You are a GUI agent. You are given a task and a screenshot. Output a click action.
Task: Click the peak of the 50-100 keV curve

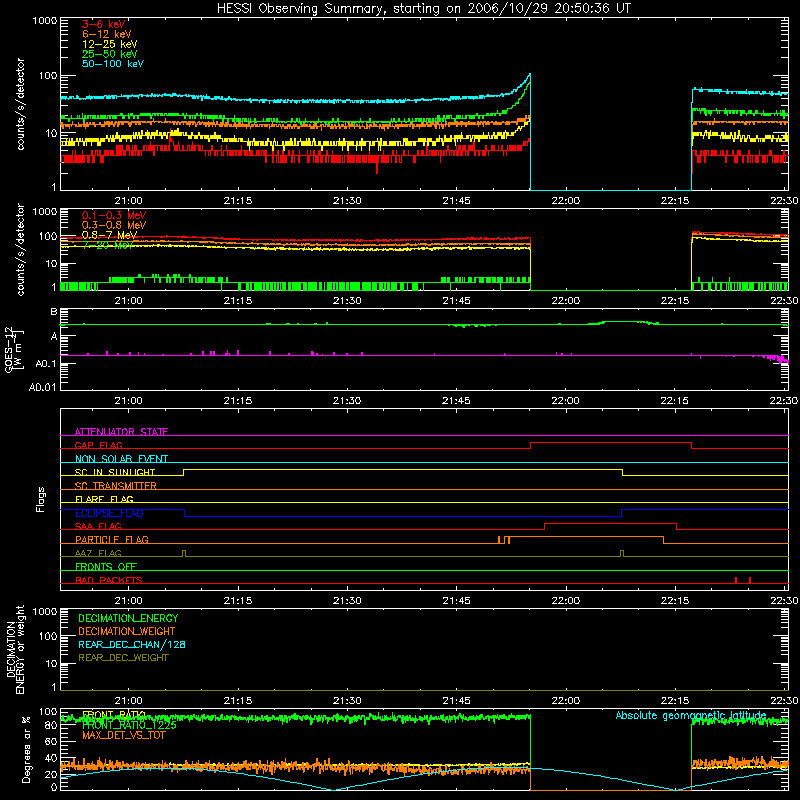[530, 74]
